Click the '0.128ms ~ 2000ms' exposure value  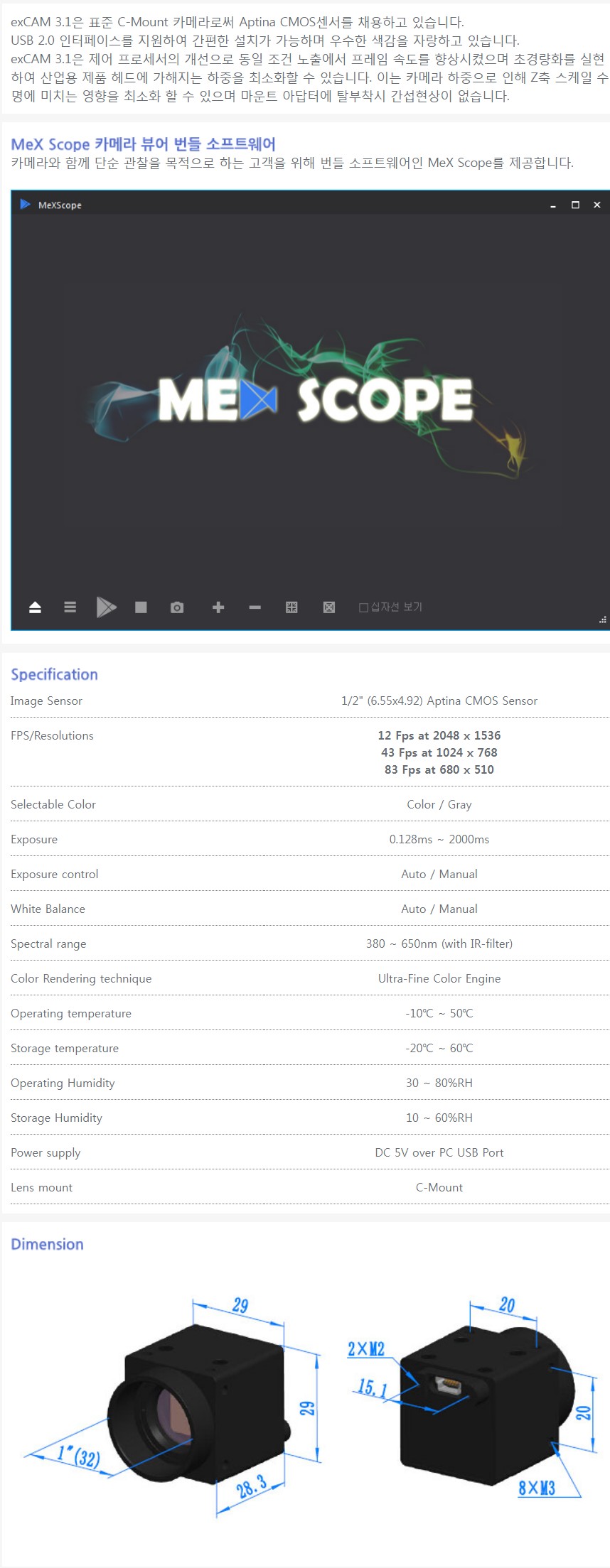(x=439, y=839)
